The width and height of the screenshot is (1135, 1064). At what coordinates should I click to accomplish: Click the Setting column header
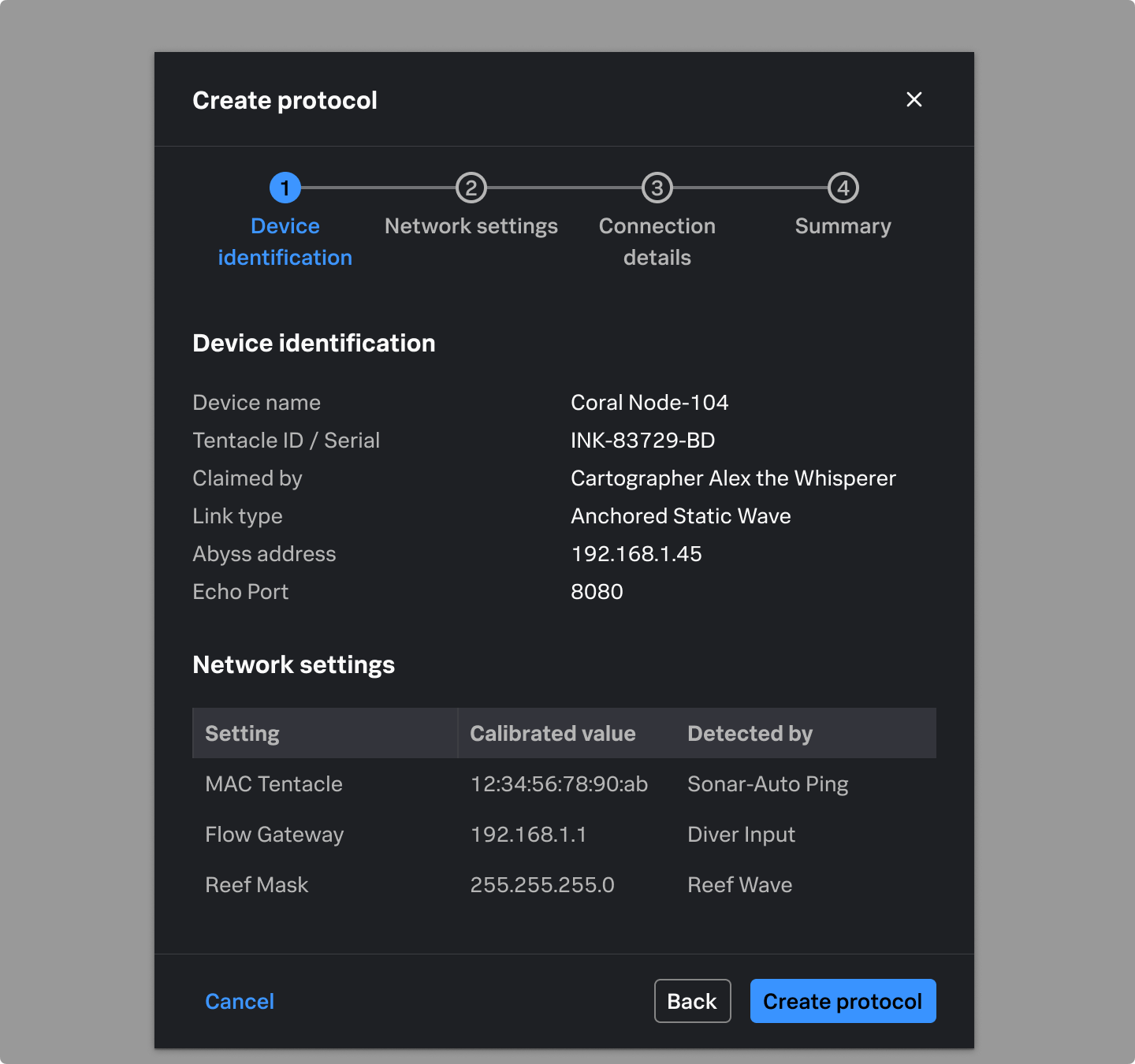coord(243,734)
